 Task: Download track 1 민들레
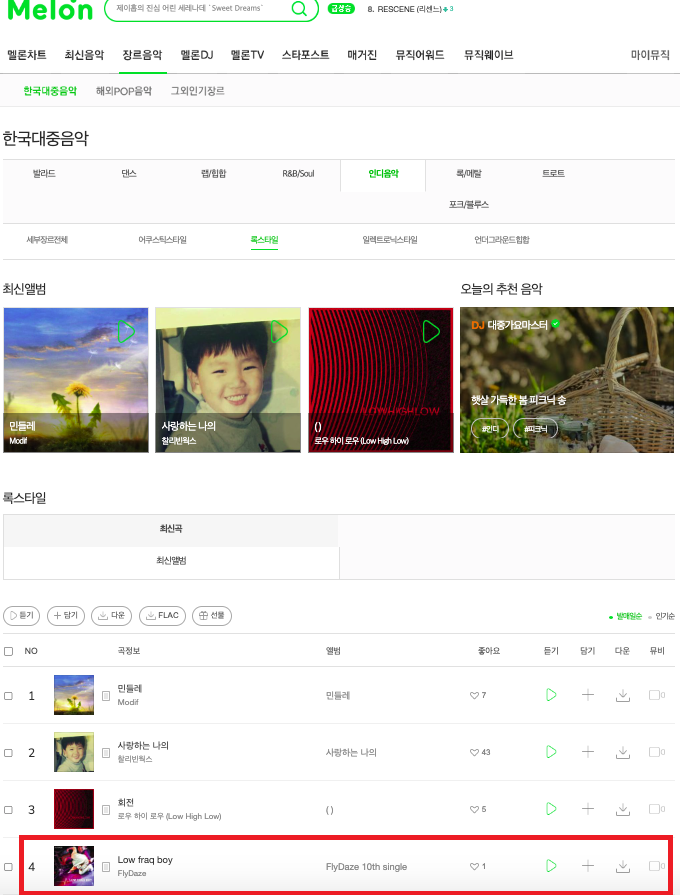point(622,695)
